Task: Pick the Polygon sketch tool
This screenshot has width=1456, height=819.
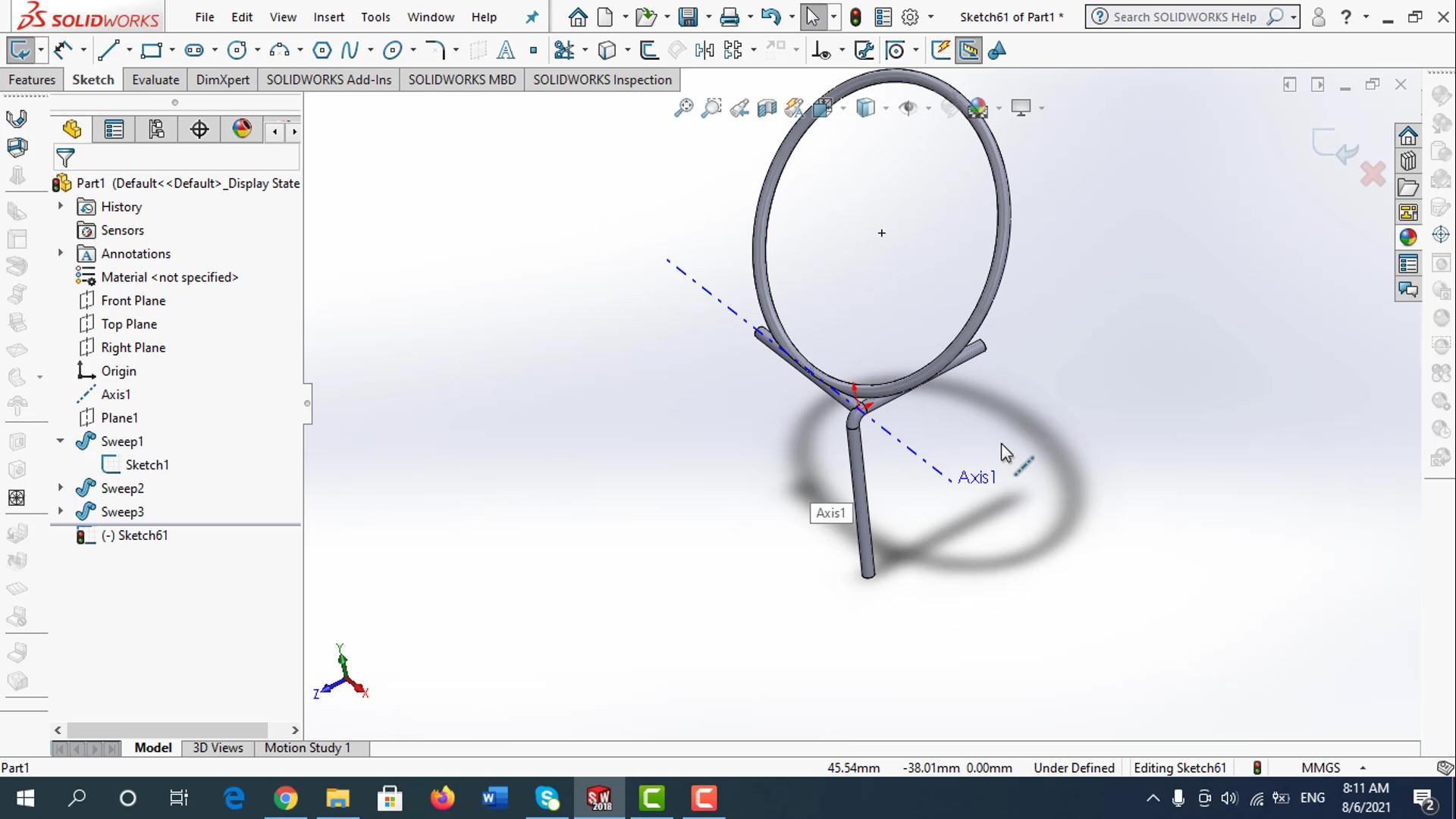Action: (x=322, y=51)
